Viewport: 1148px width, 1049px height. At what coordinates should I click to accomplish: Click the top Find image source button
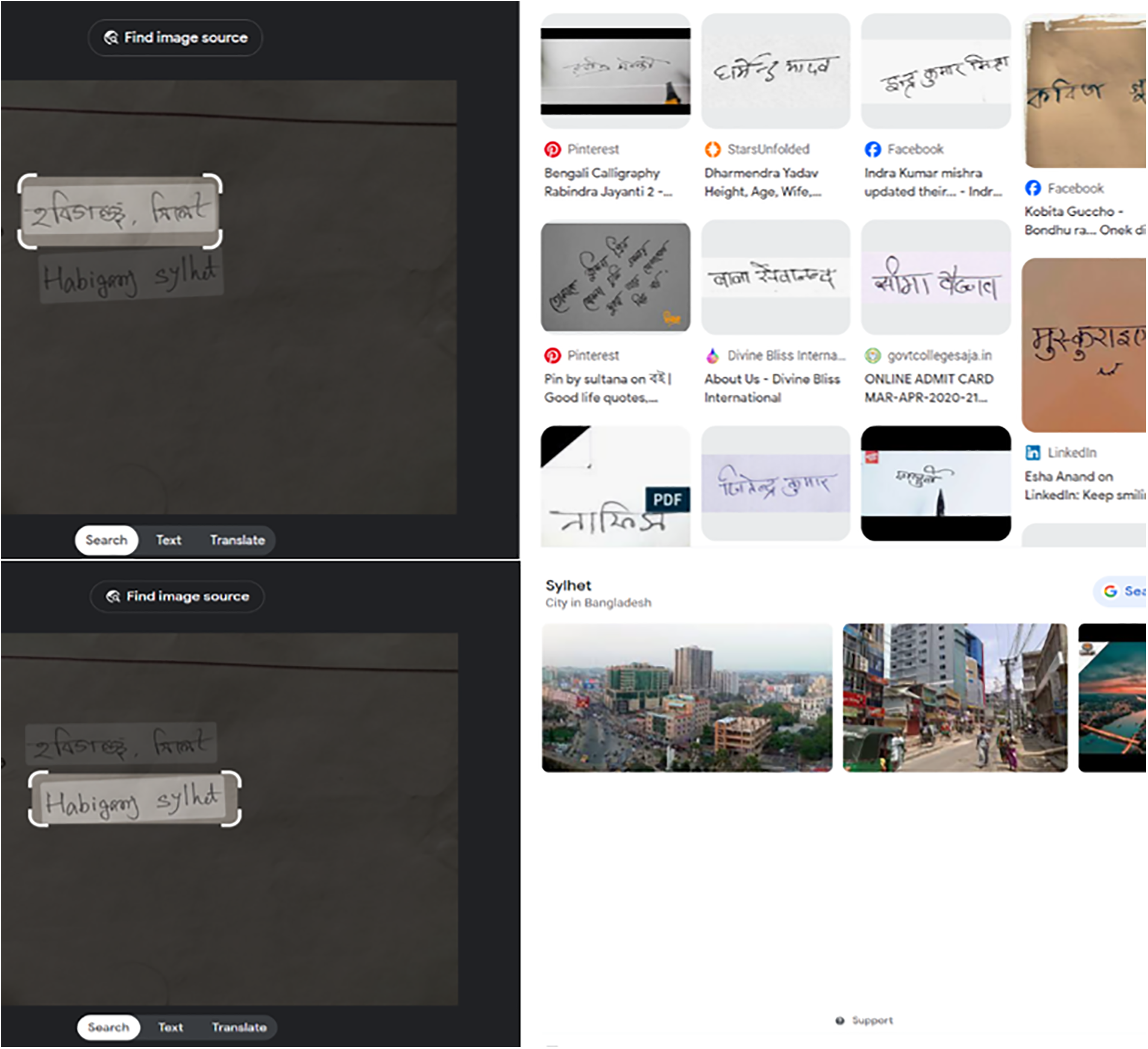tap(175, 38)
